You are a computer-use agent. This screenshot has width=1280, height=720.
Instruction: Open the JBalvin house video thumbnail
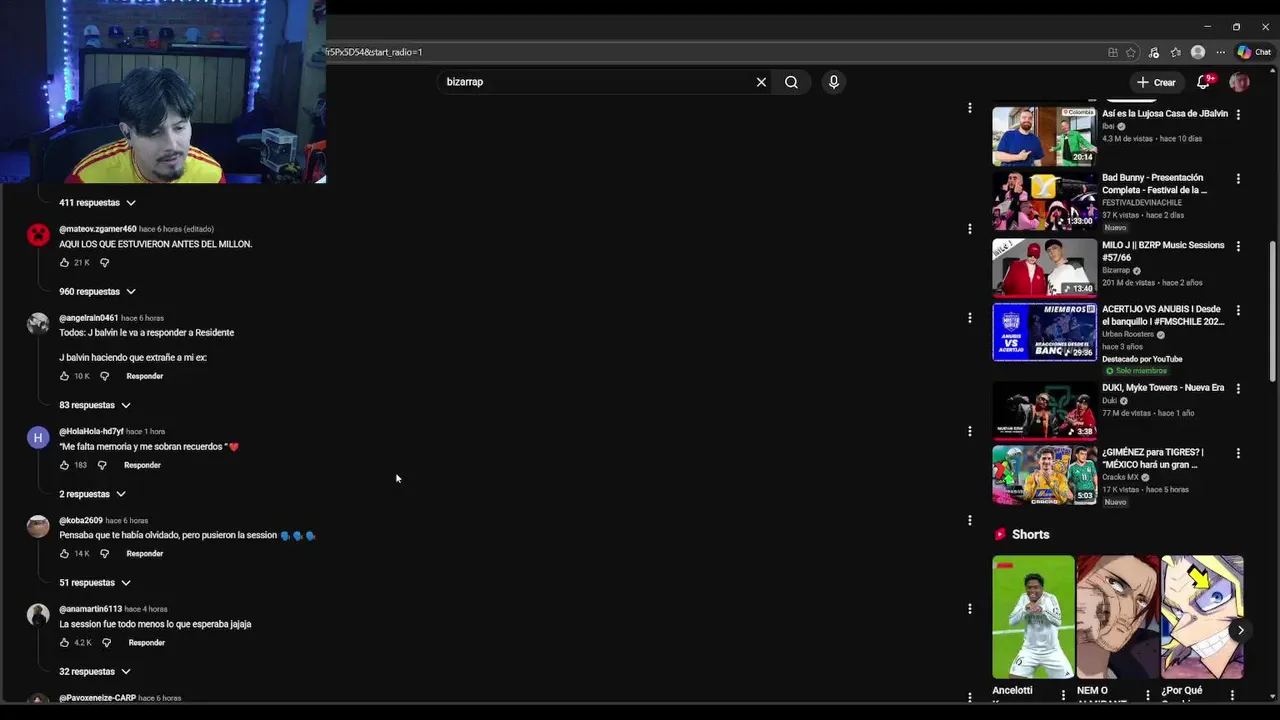tap(1044, 136)
